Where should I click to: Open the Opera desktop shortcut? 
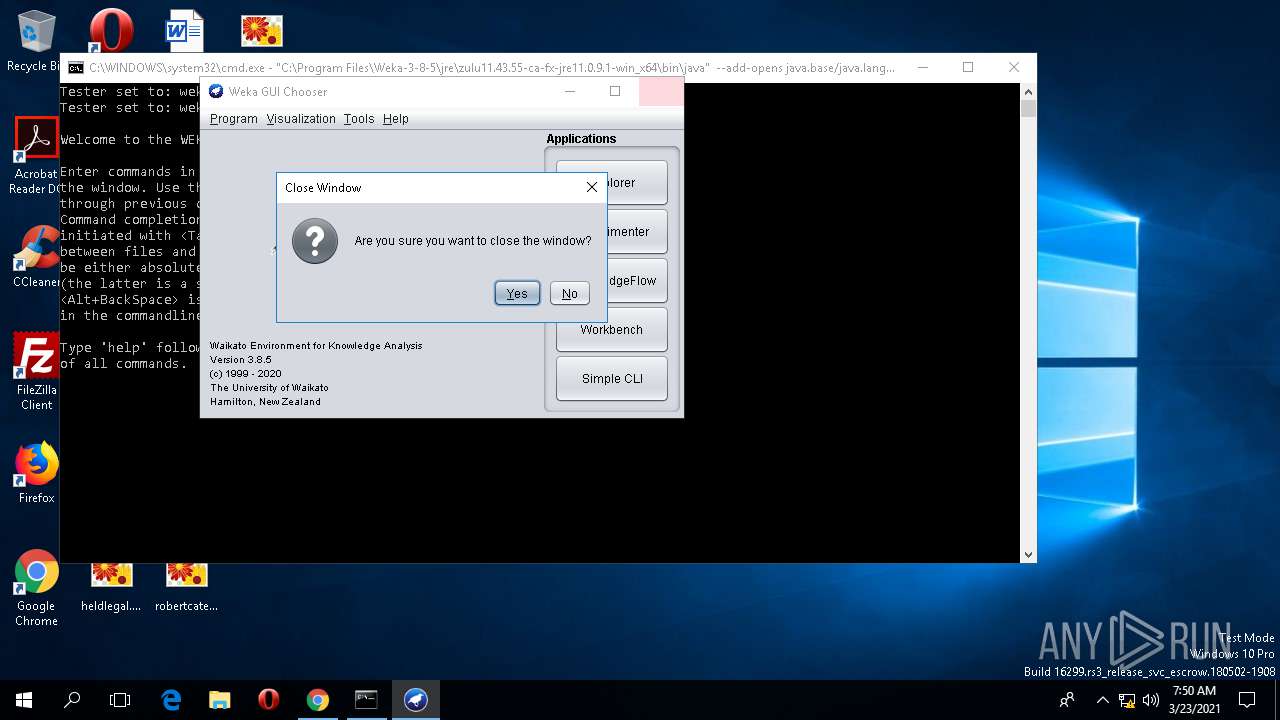[111, 30]
